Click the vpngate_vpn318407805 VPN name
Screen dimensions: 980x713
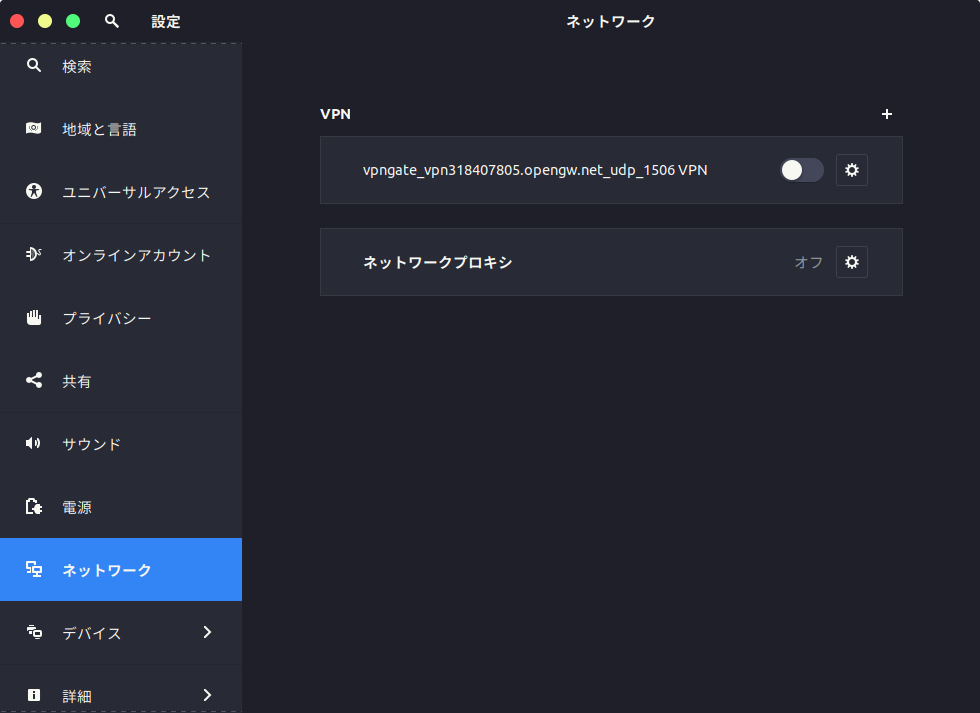pyautogui.click(x=535, y=170)
